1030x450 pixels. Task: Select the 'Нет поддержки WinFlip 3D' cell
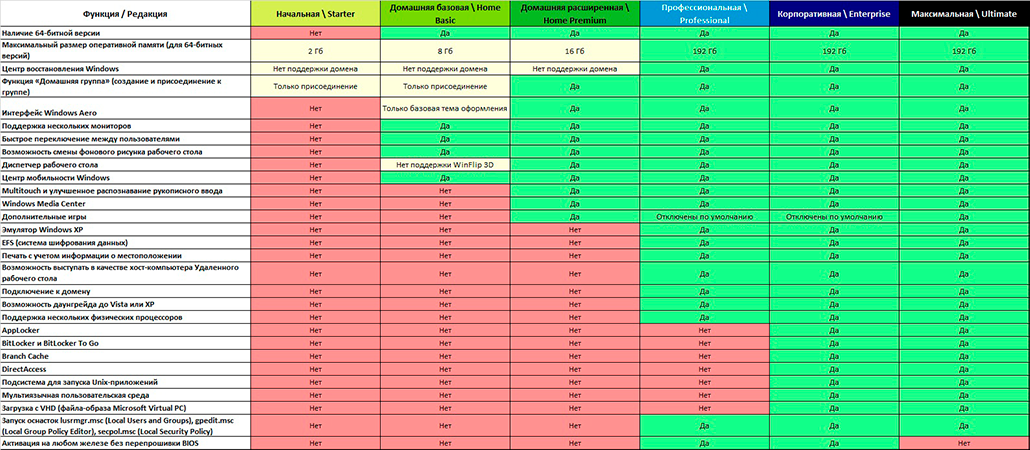click(444, 165)
